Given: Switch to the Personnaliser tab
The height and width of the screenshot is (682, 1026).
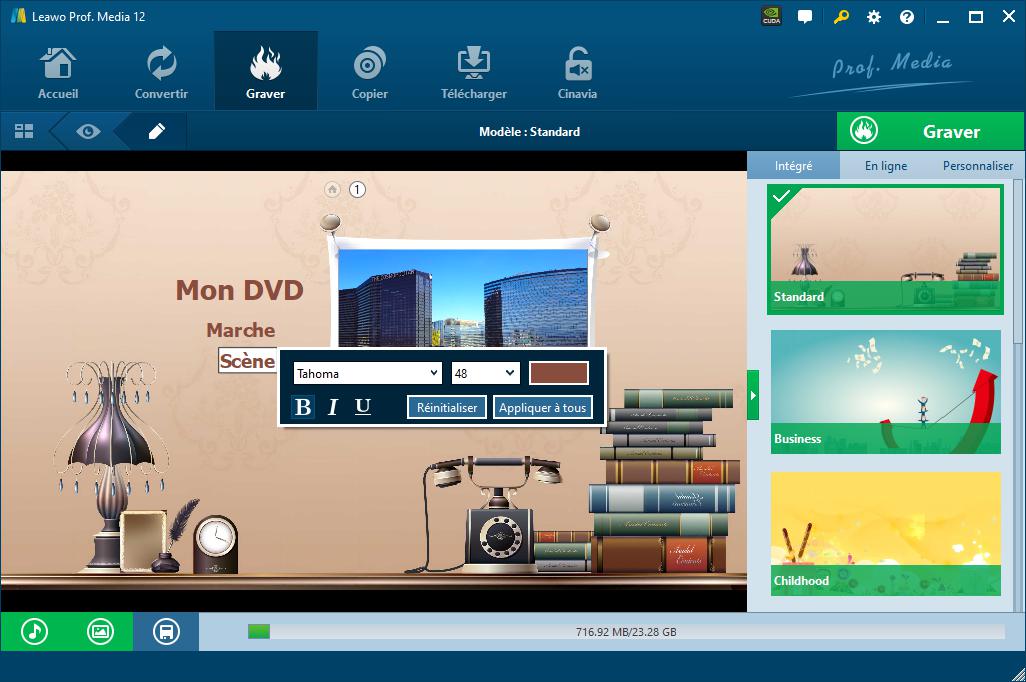Looking at the screenshot, I should 978,166.
